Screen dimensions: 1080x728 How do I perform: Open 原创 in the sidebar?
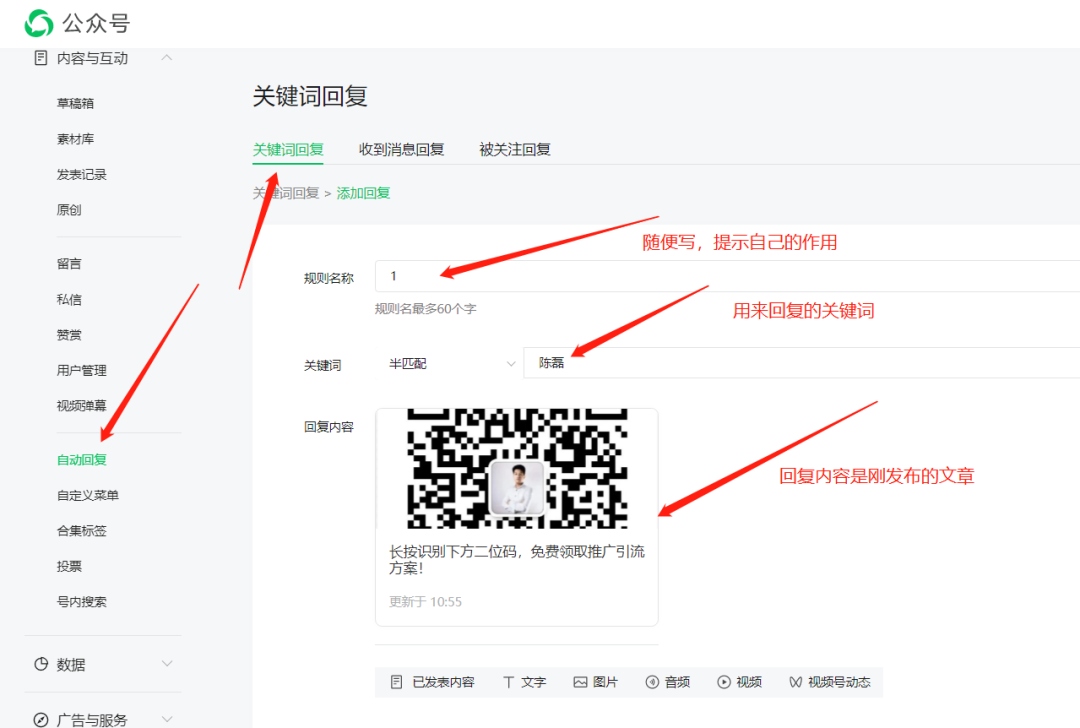coord(69,210)
